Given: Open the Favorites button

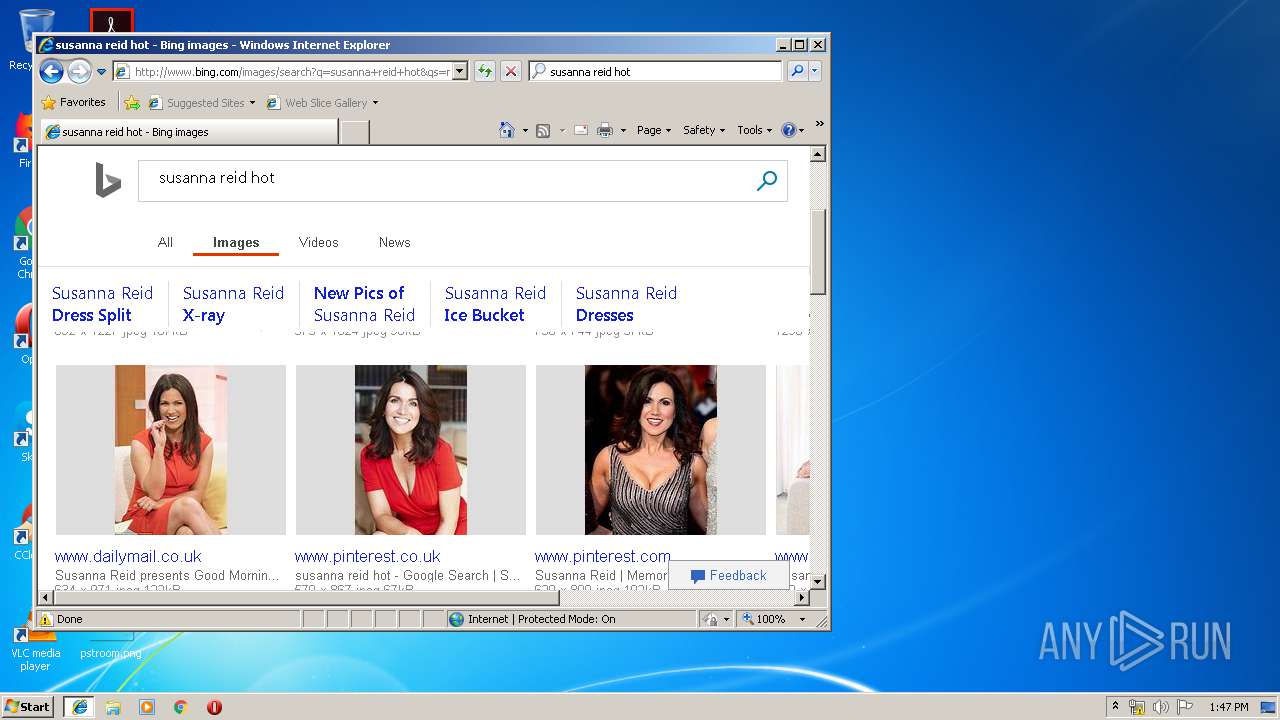Looking at the screenshot, I should [x=73, y=102].
